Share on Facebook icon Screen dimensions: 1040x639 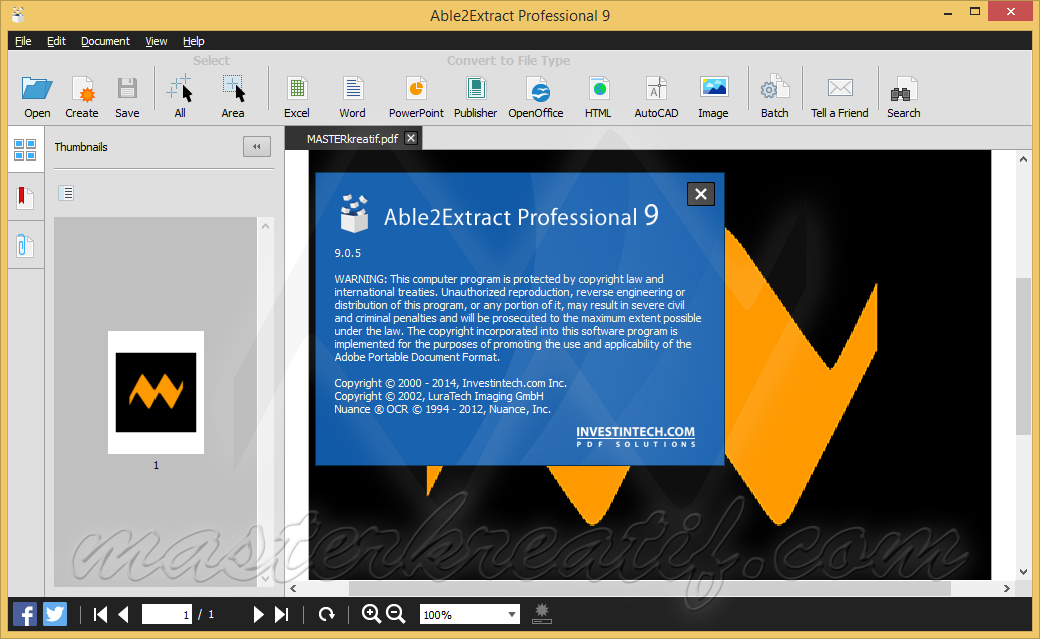click(x=25, y=614)
